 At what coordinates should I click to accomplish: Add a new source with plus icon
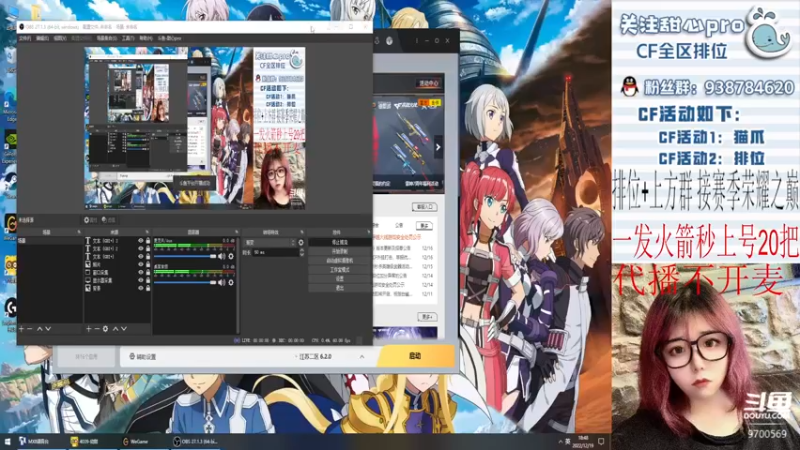(89, 329)
